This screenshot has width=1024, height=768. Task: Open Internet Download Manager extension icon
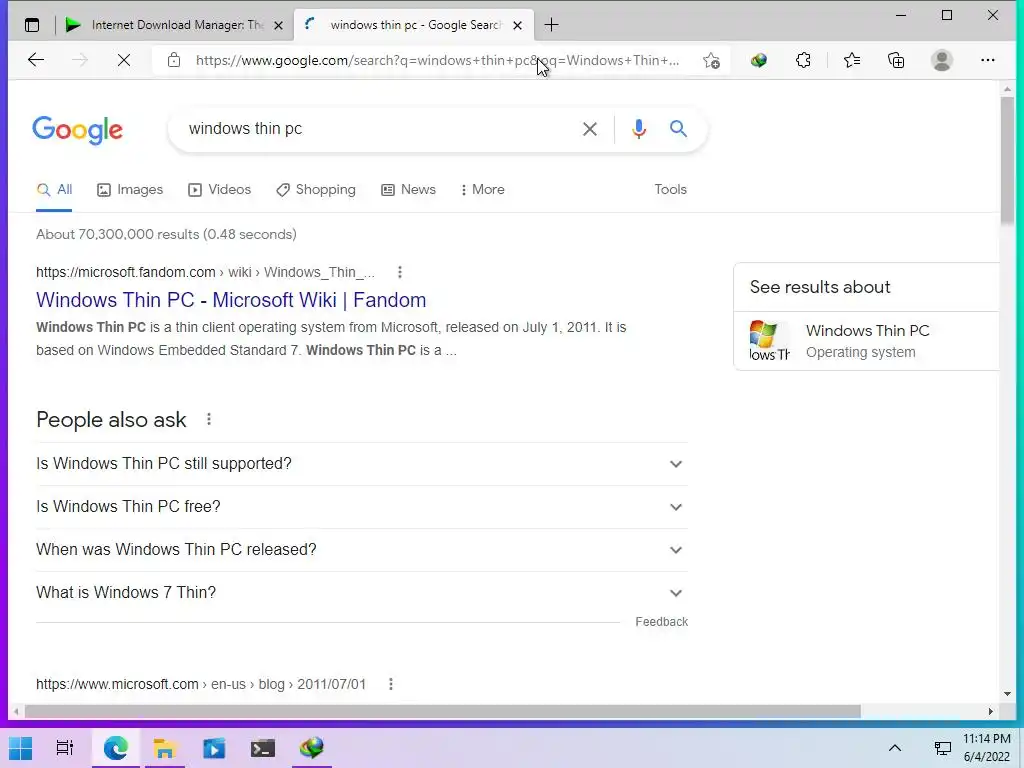758,61
